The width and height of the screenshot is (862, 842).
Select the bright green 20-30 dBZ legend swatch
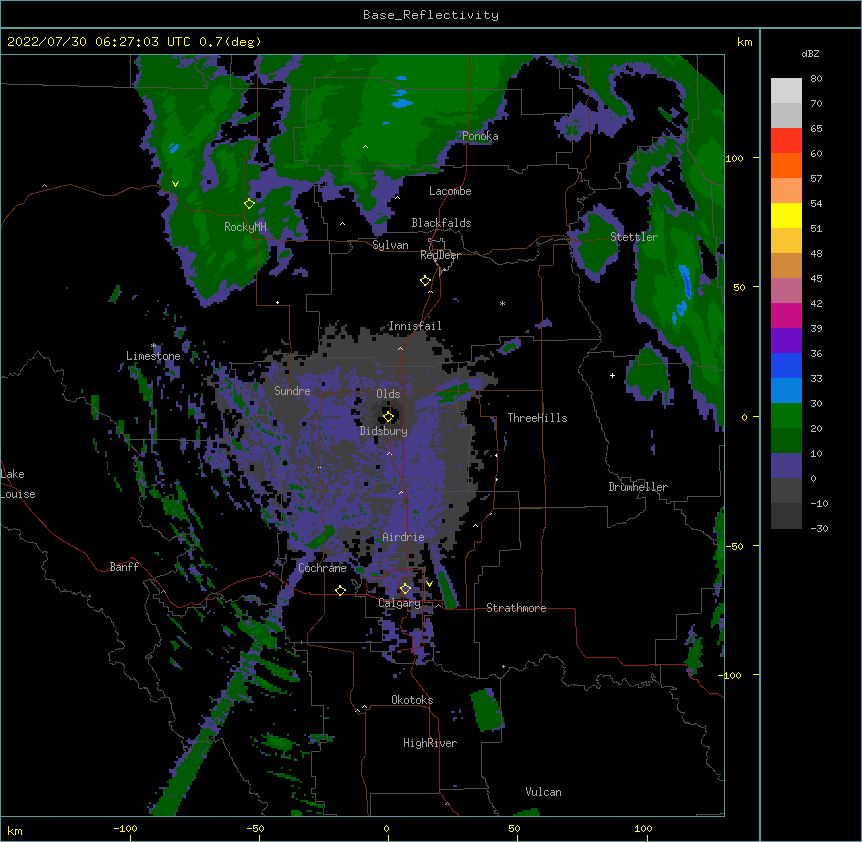tap(786, 416)
